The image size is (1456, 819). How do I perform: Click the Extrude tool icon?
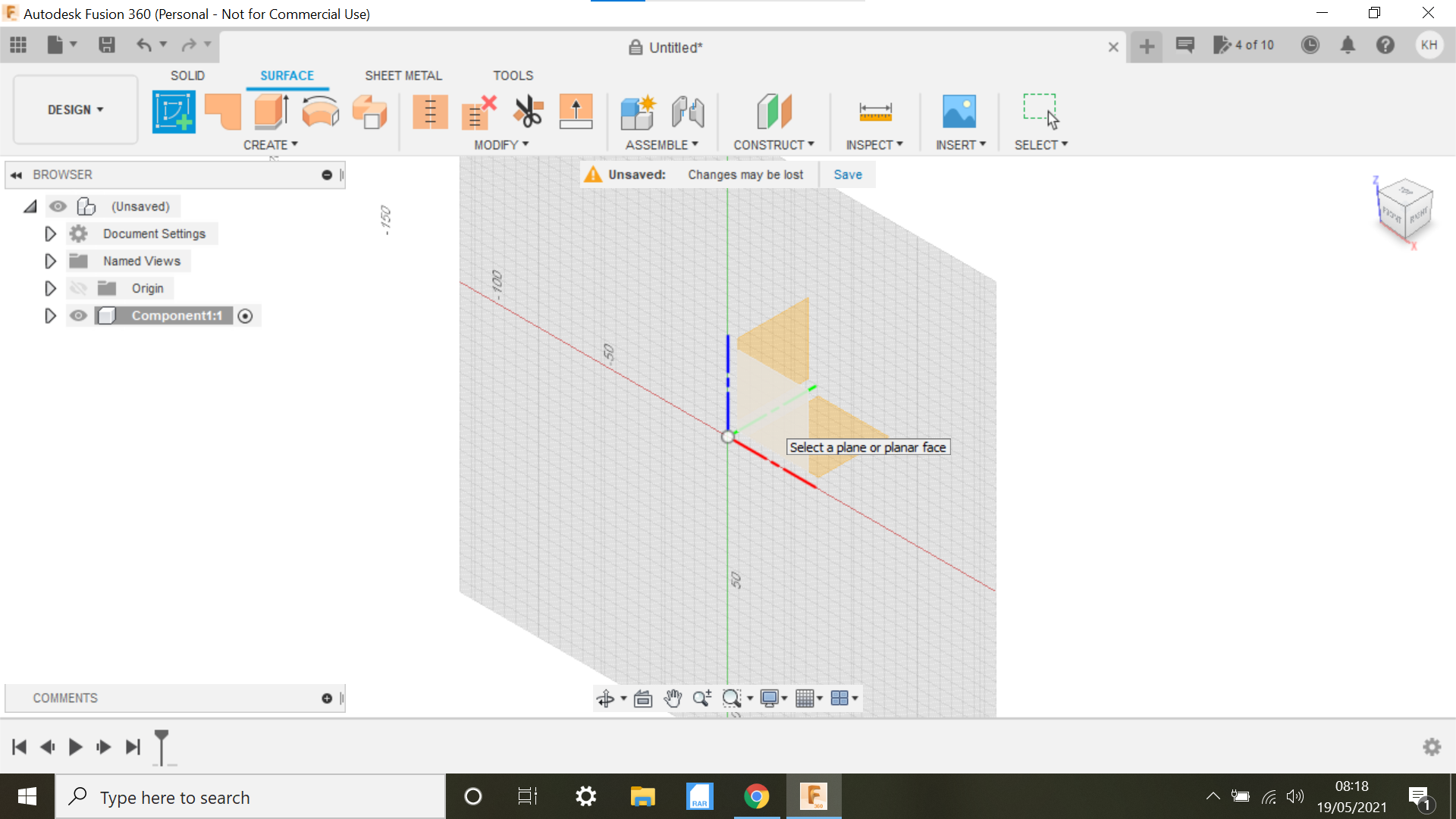[x=271, y=111]
